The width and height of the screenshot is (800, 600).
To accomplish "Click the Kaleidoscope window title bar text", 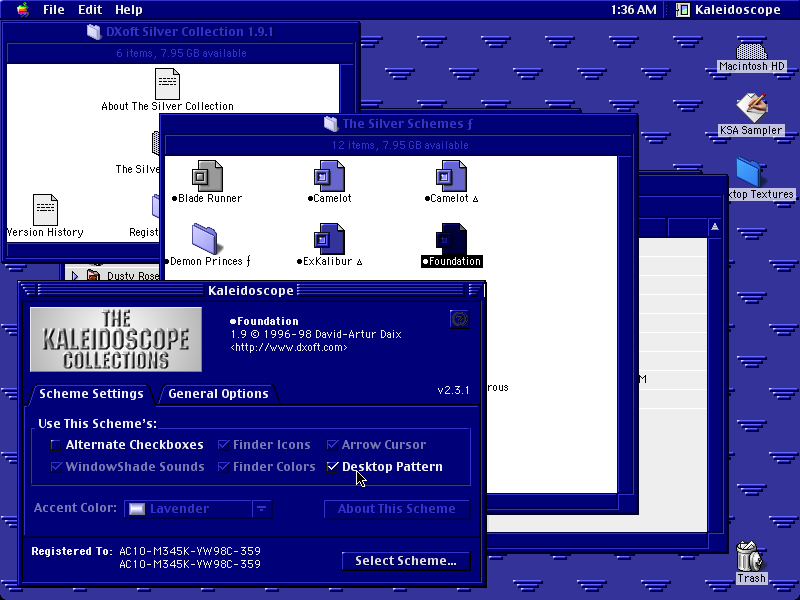I will 251,291.
